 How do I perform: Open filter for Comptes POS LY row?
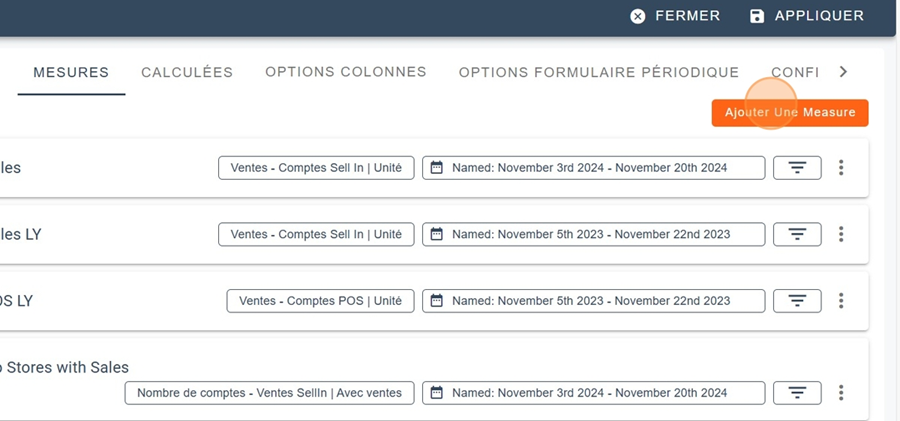[797, 301]
